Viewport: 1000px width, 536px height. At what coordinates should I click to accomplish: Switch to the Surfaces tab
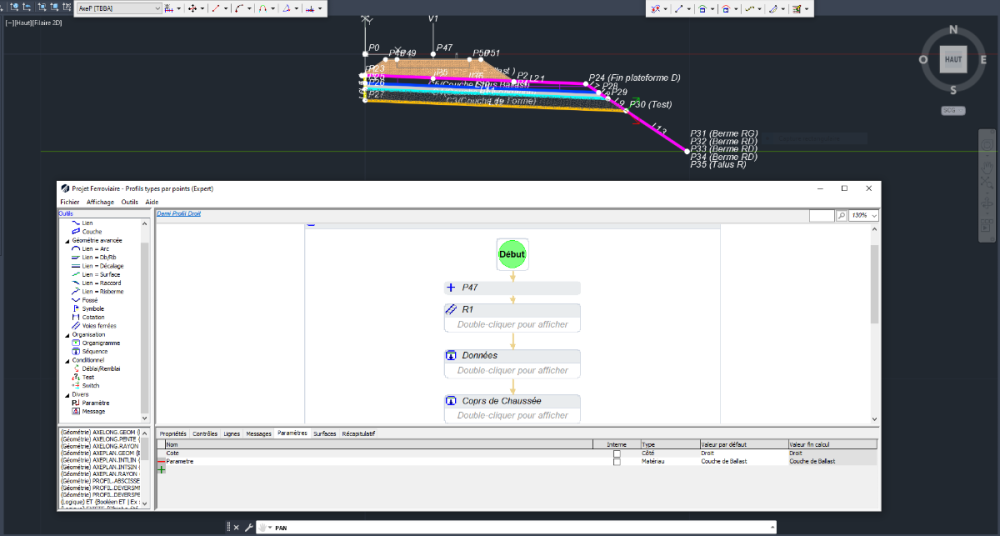pos(325,433)
